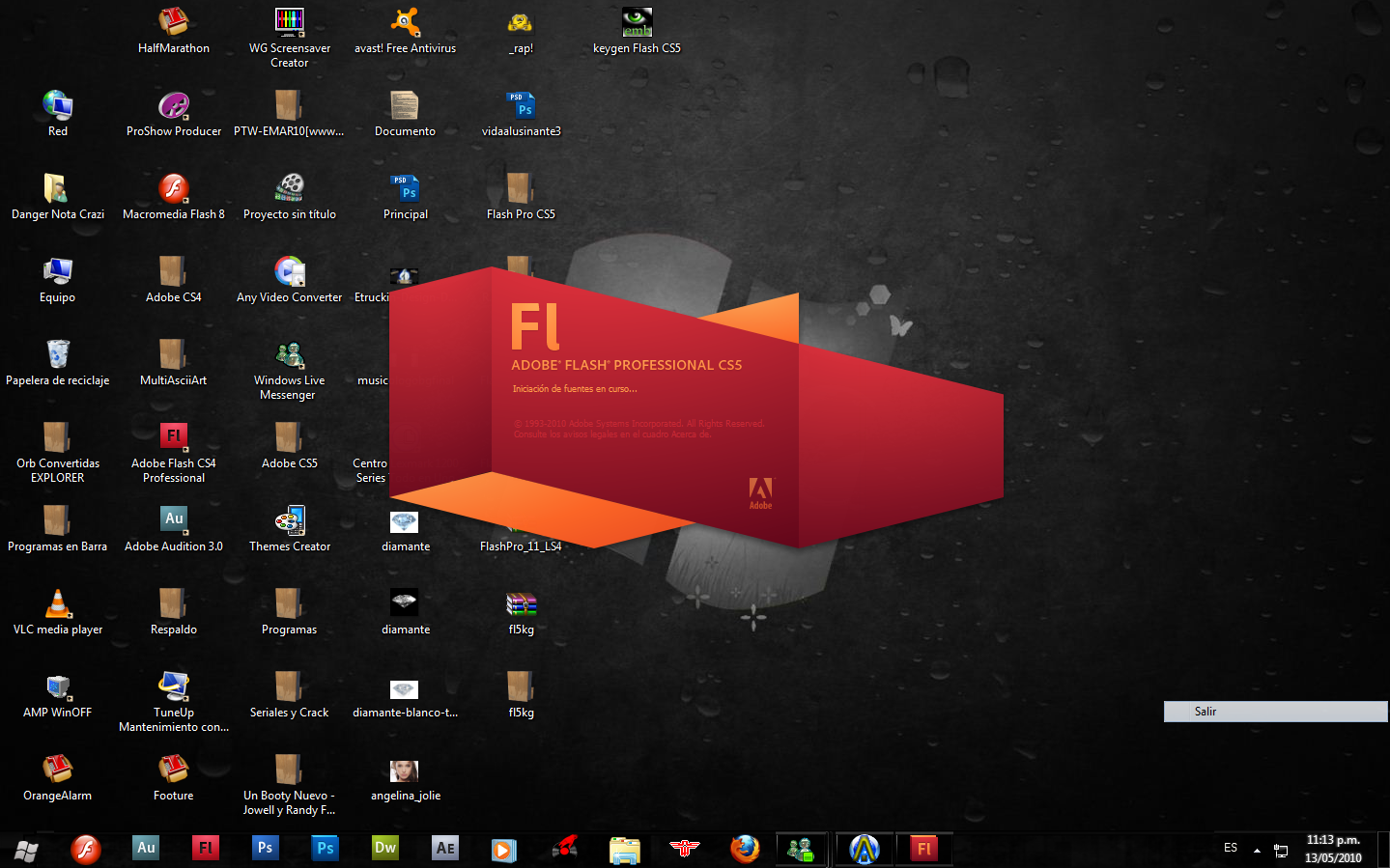Show hidden tray icons arrow
This screenshot has width=1390, height=868.
click(1257, 851)
